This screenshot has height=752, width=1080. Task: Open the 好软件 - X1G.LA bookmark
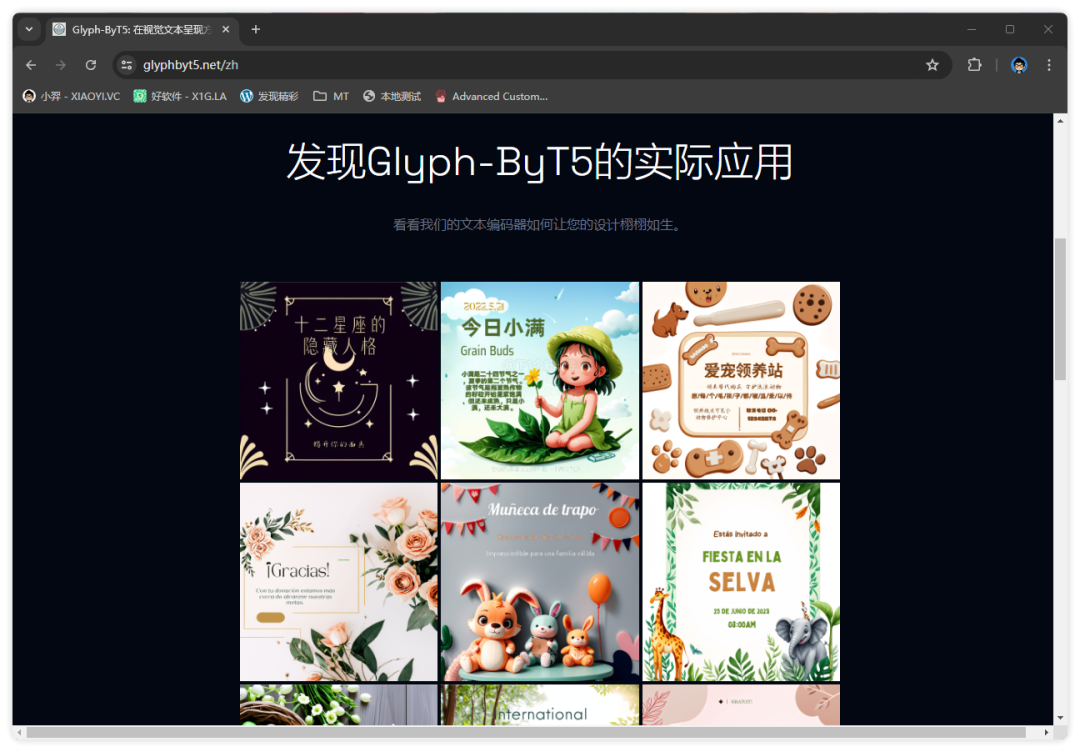tap(180, 96)
